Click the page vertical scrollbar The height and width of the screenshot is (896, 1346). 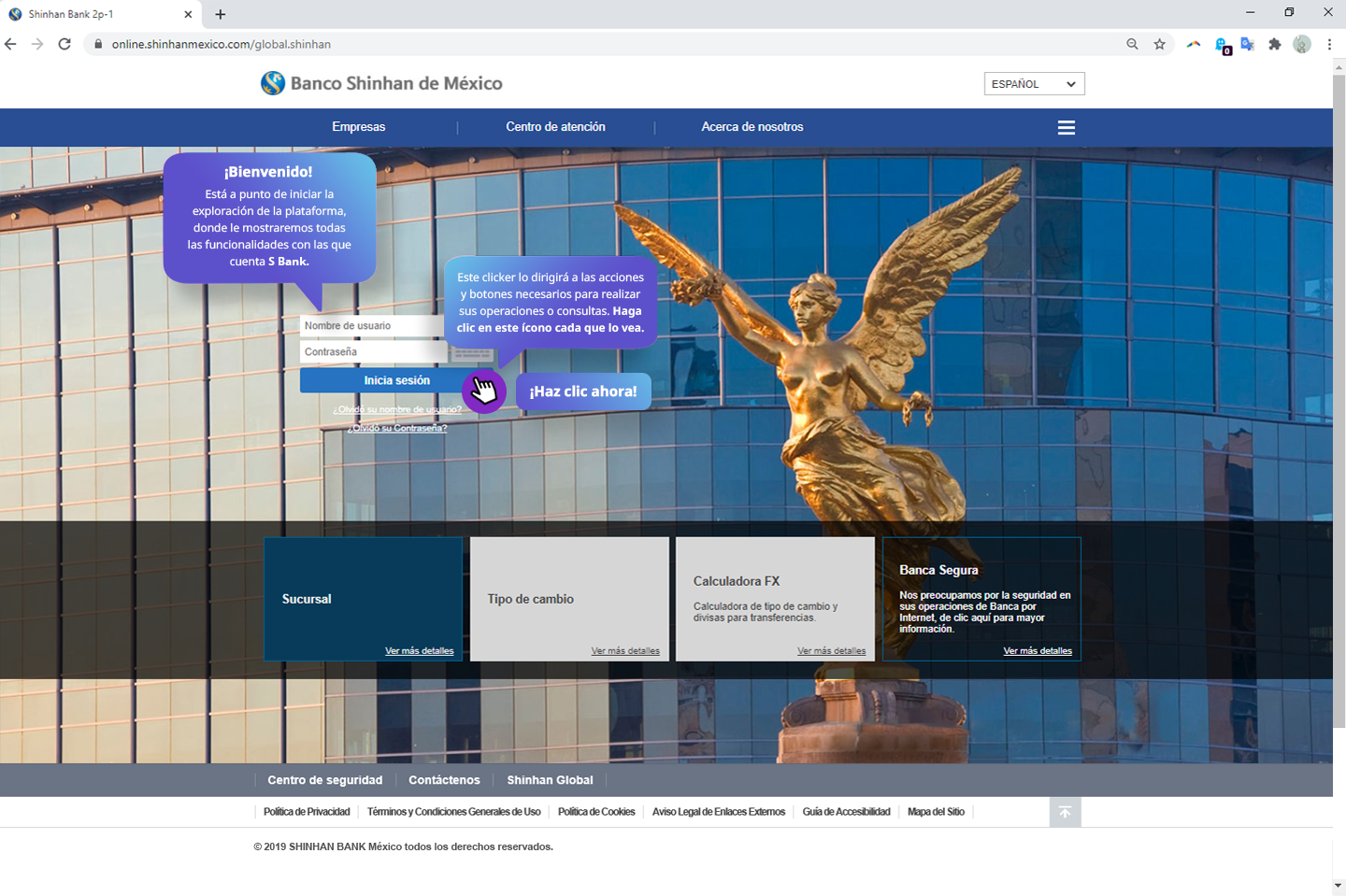1339,400
